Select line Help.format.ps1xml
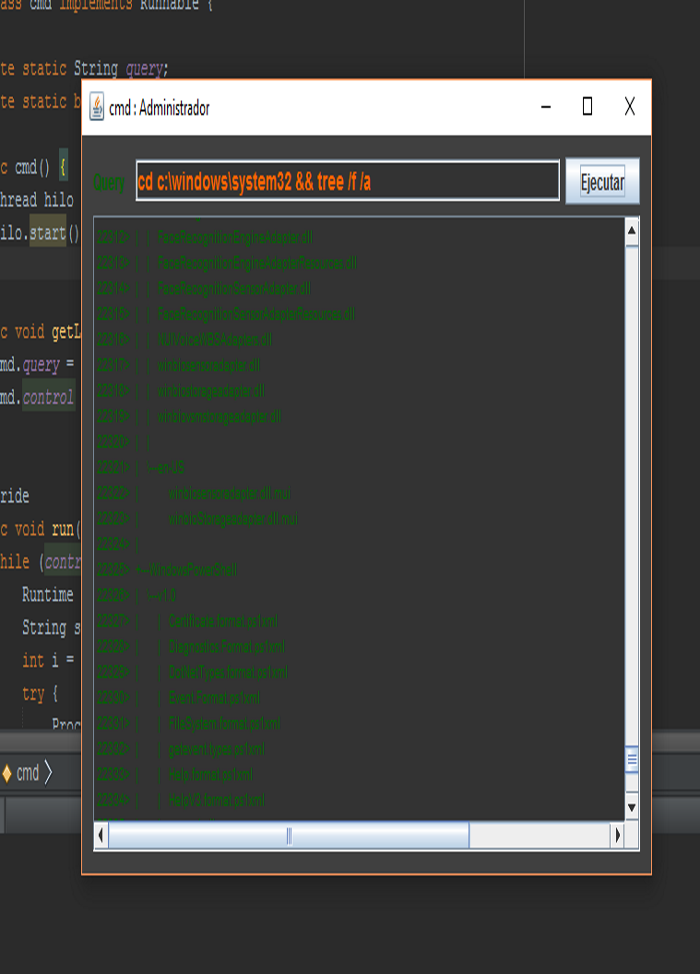Image resolution: width=700 pixels, height=974 pixels. point(211,775)
